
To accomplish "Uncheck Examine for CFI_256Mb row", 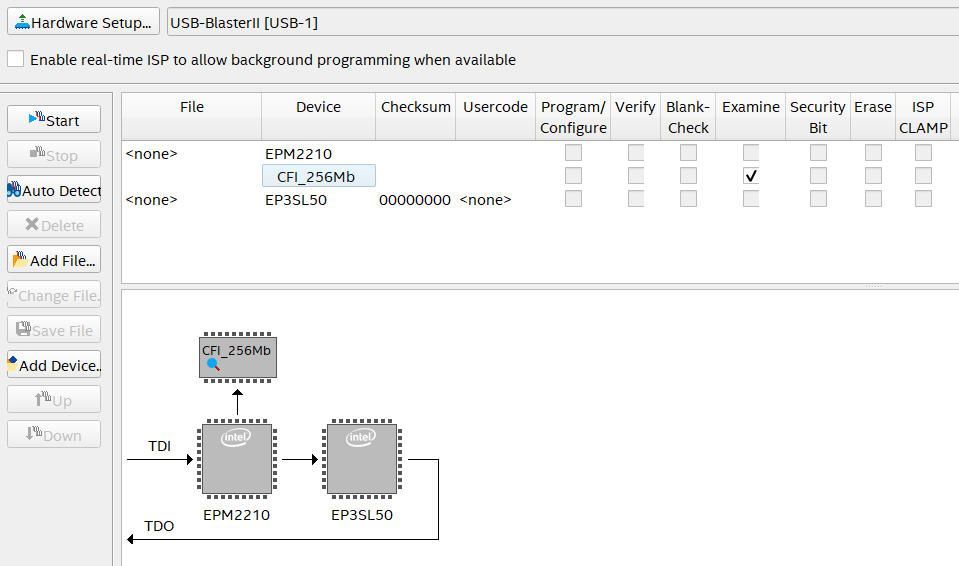I will pyautogui.click(x=751, y=176).
